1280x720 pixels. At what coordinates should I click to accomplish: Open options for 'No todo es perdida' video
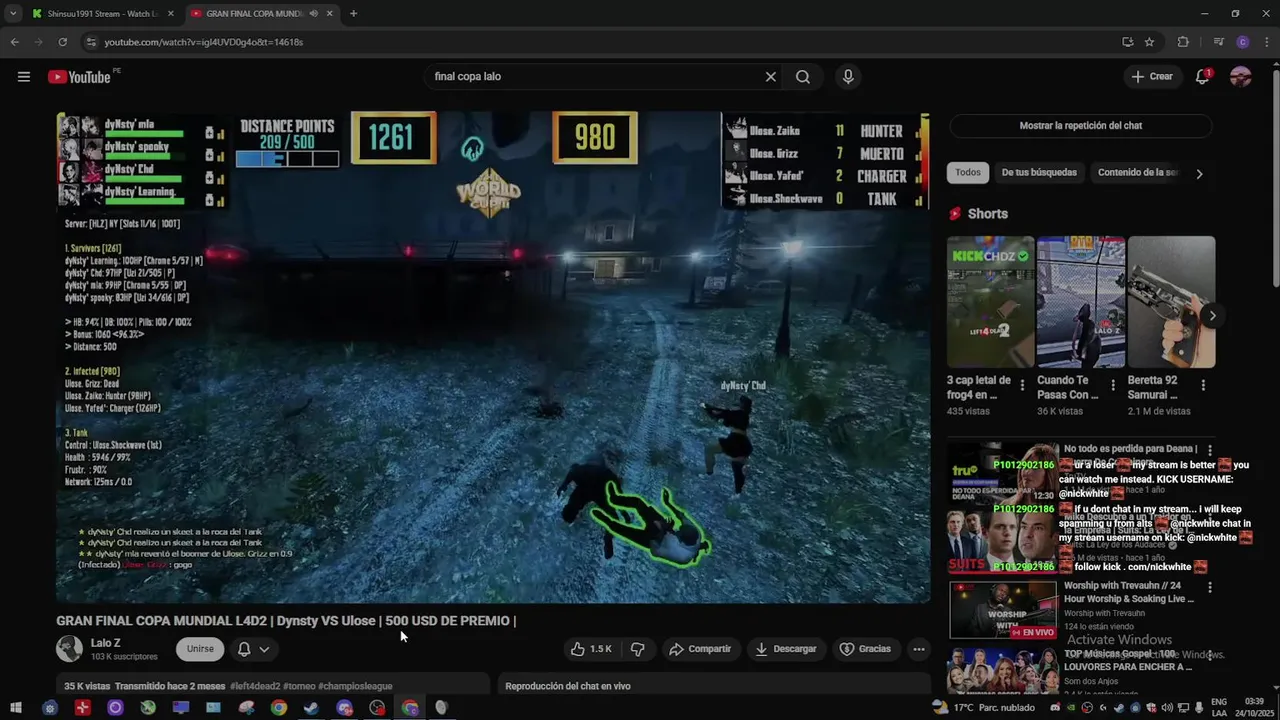tap(1210, 451)
